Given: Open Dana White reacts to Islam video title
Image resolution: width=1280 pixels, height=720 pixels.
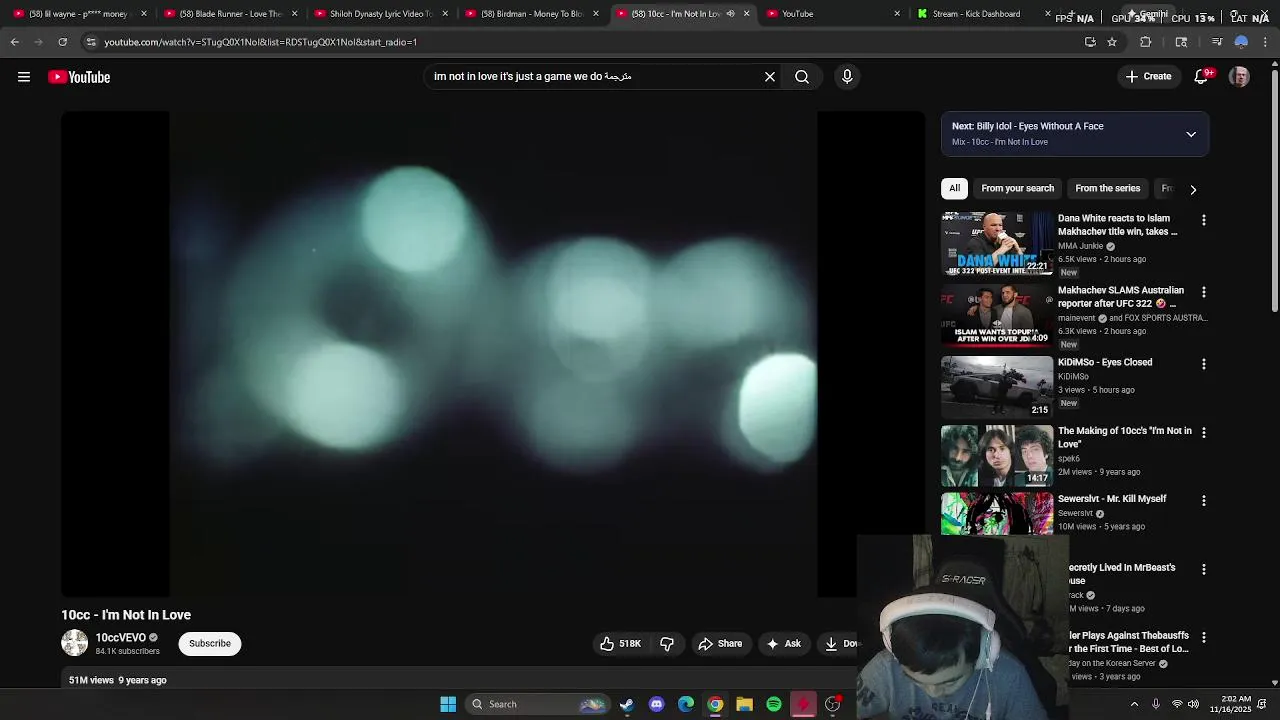Looking at the screenshot, I should pyautogui.click(x=1117, y=224).
